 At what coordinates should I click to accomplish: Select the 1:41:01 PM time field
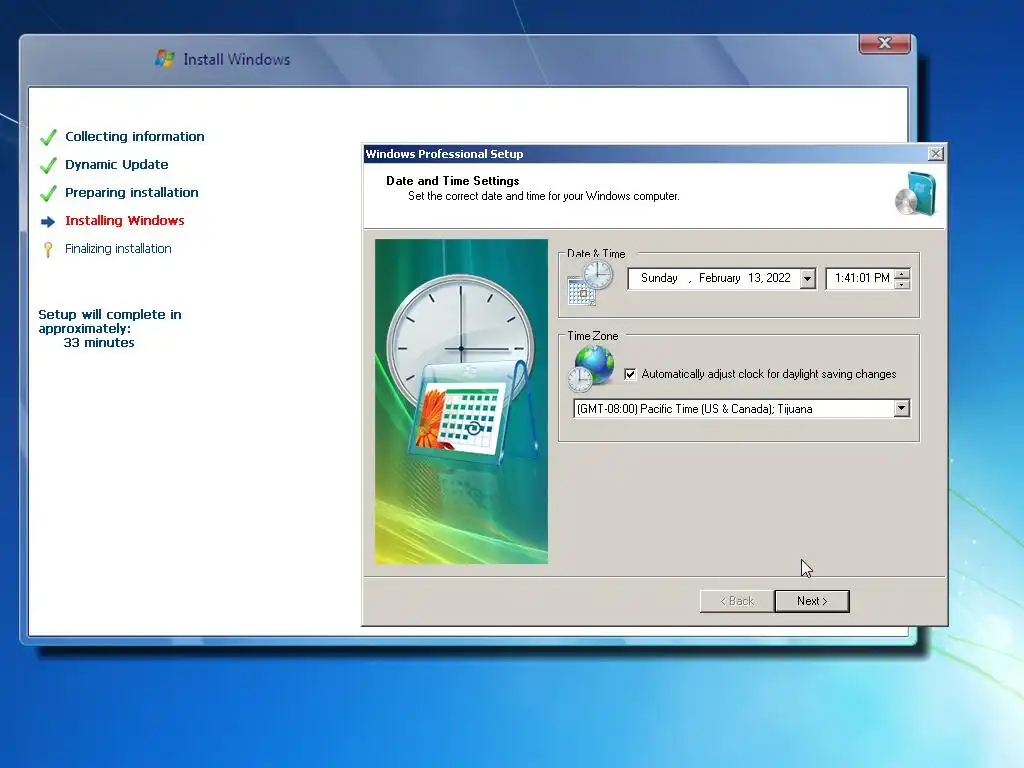861,278
